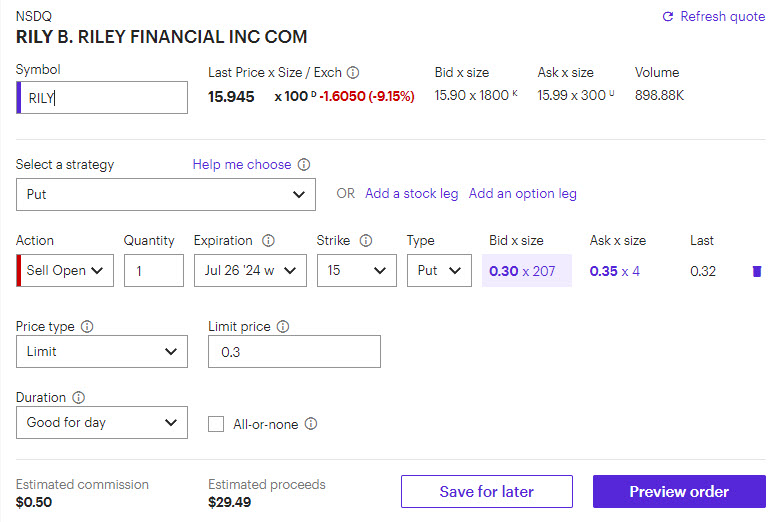Click the Add a stock leg link

[411, 194]
